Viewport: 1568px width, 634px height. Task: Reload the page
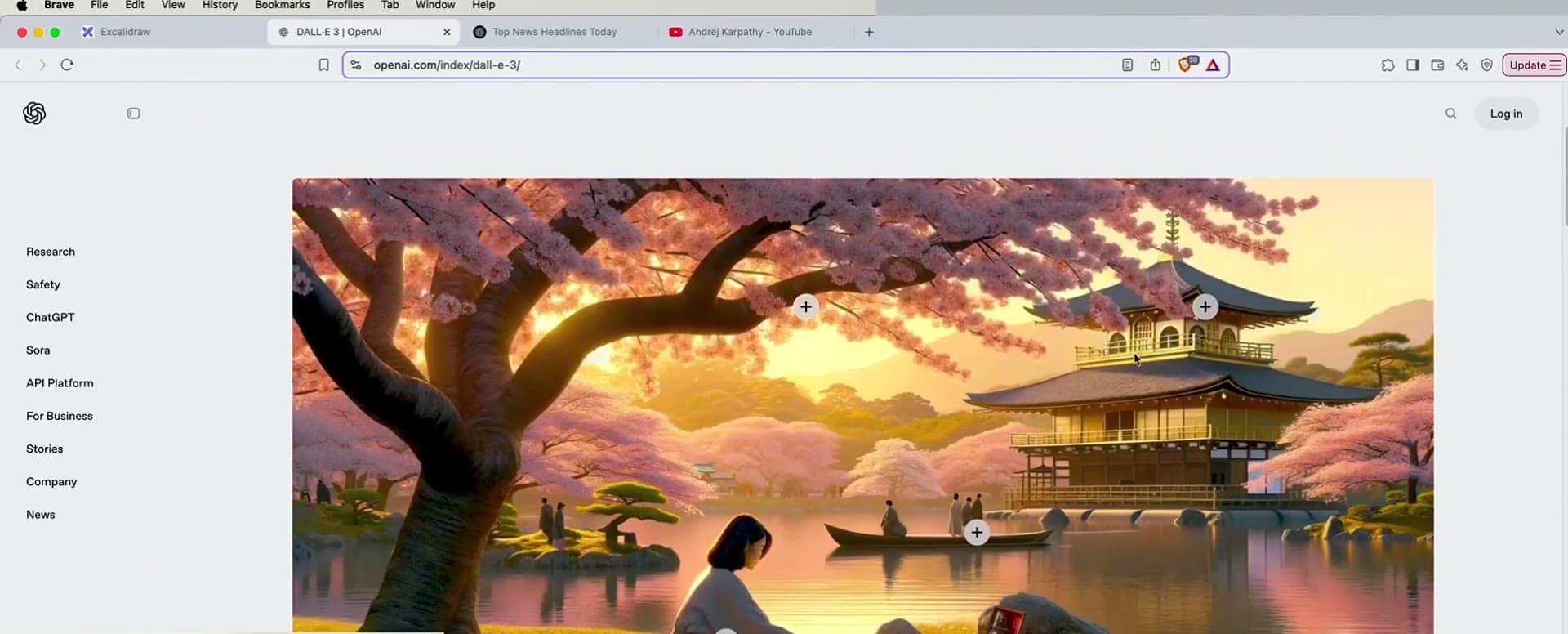point(67,65)
